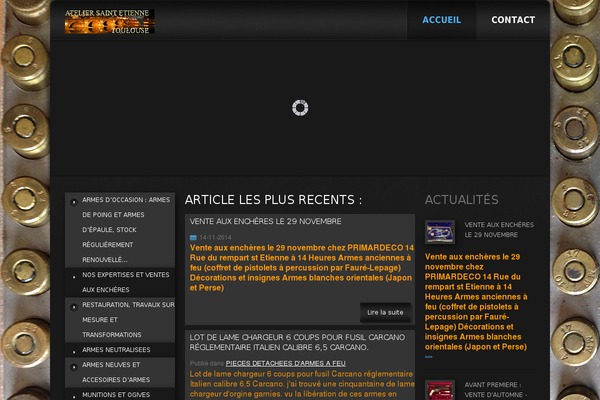
Task: Click arrow bullet beside Restauration
Action: [74, 307]
